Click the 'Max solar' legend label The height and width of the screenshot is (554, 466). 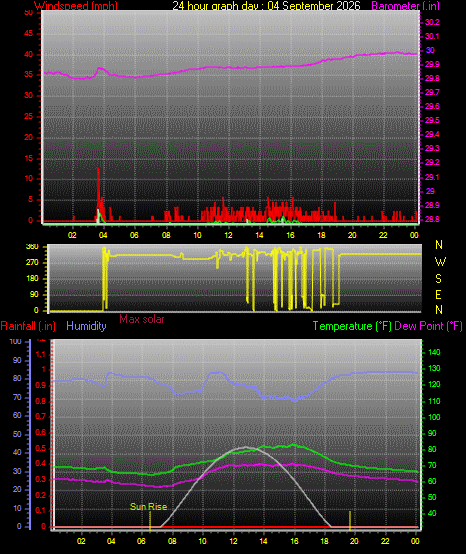coord(142,319)
